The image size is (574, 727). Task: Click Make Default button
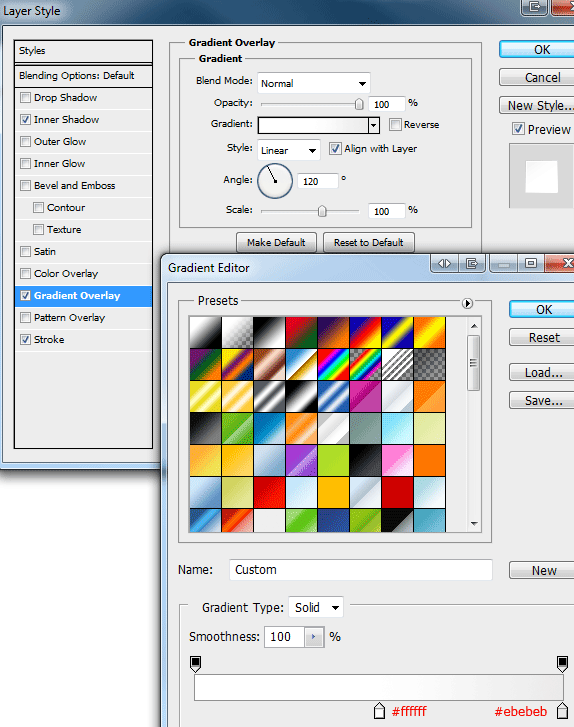point(276,242)
